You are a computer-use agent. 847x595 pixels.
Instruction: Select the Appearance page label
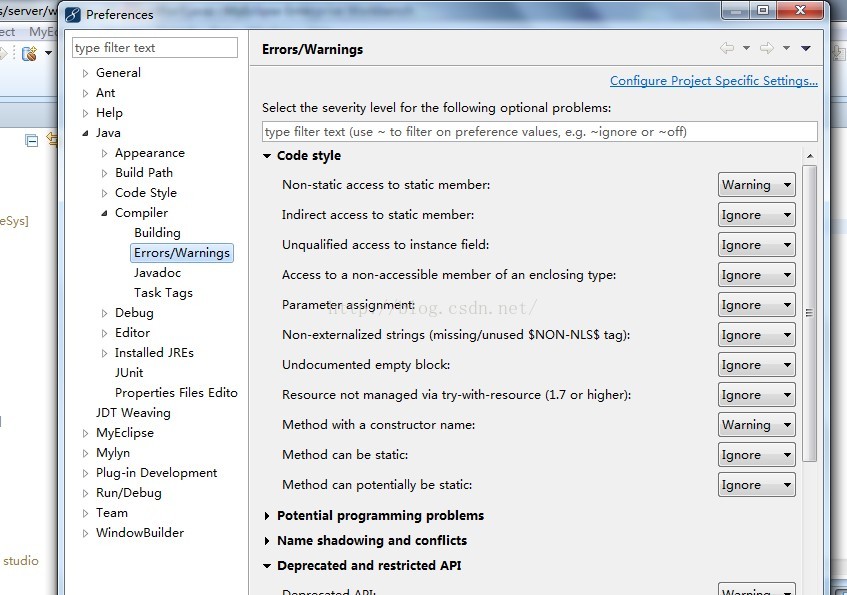pyautogui.click(x=150, y=153)
